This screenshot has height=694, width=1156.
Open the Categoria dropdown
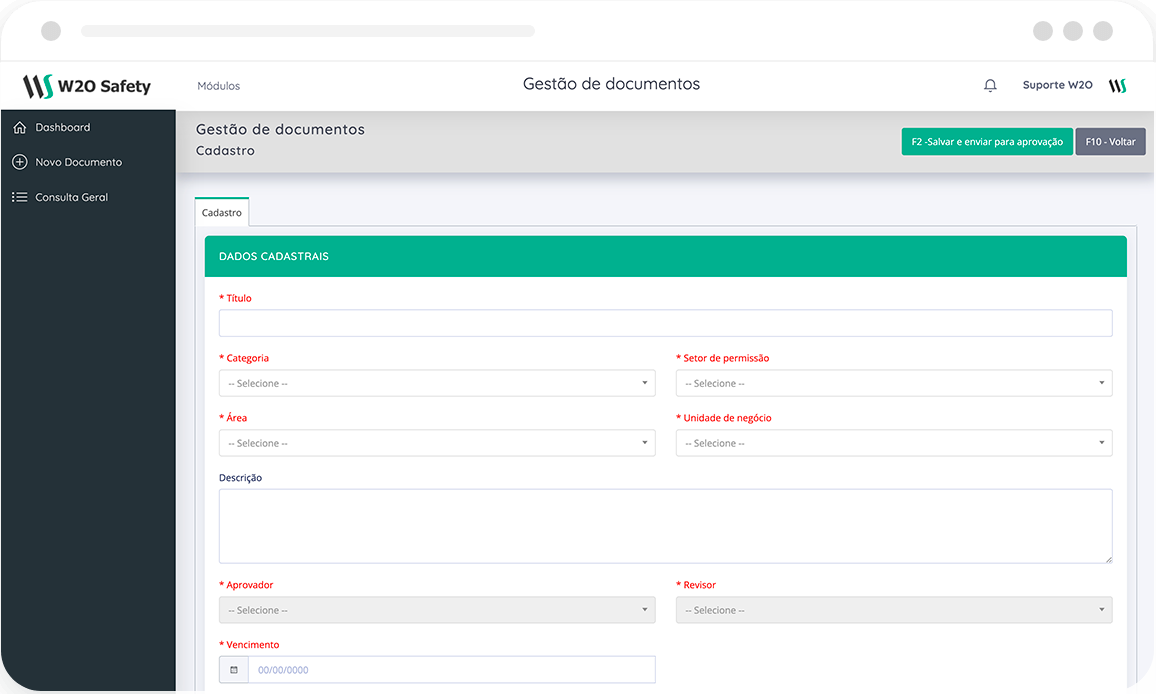click(436, 383)
